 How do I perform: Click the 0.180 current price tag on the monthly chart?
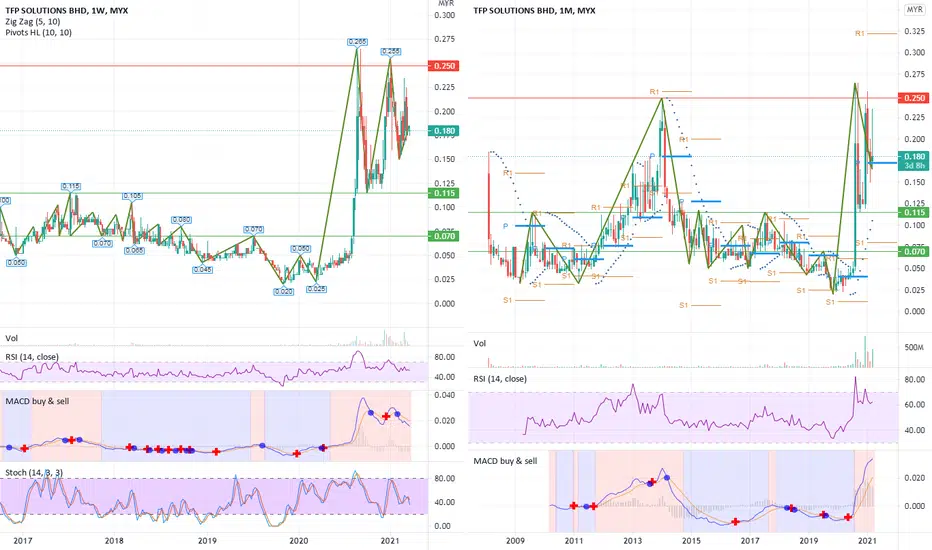pyautogui.click(x=914, y=156)
